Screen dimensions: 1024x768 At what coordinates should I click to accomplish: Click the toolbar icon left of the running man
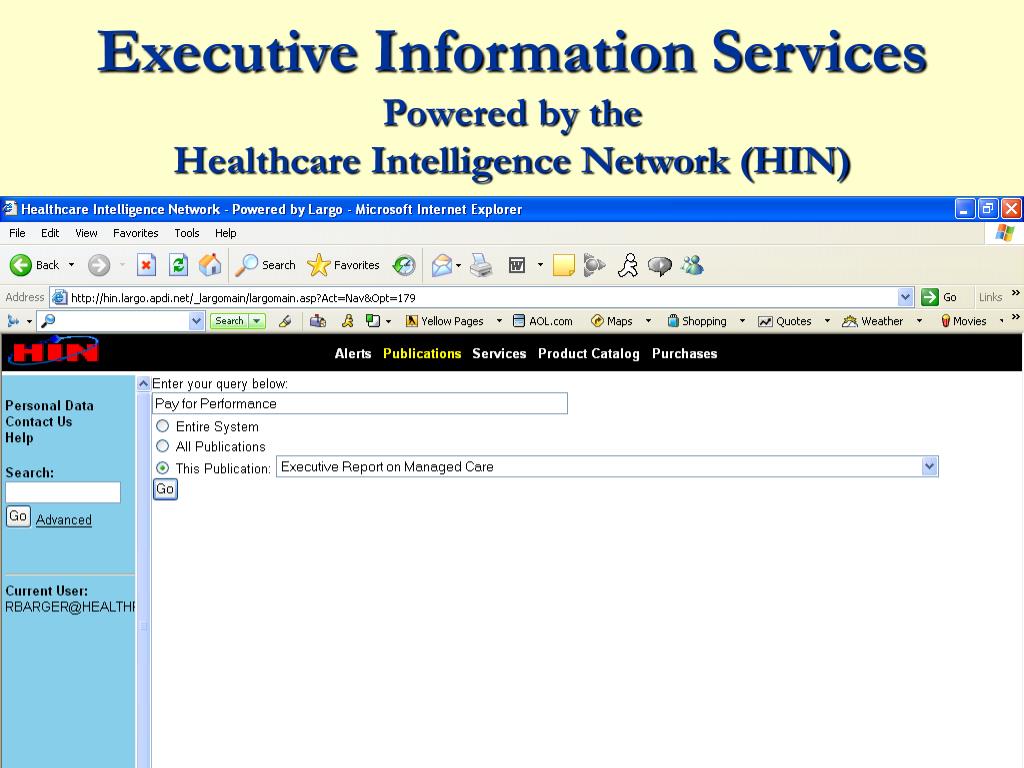[594, 265]
